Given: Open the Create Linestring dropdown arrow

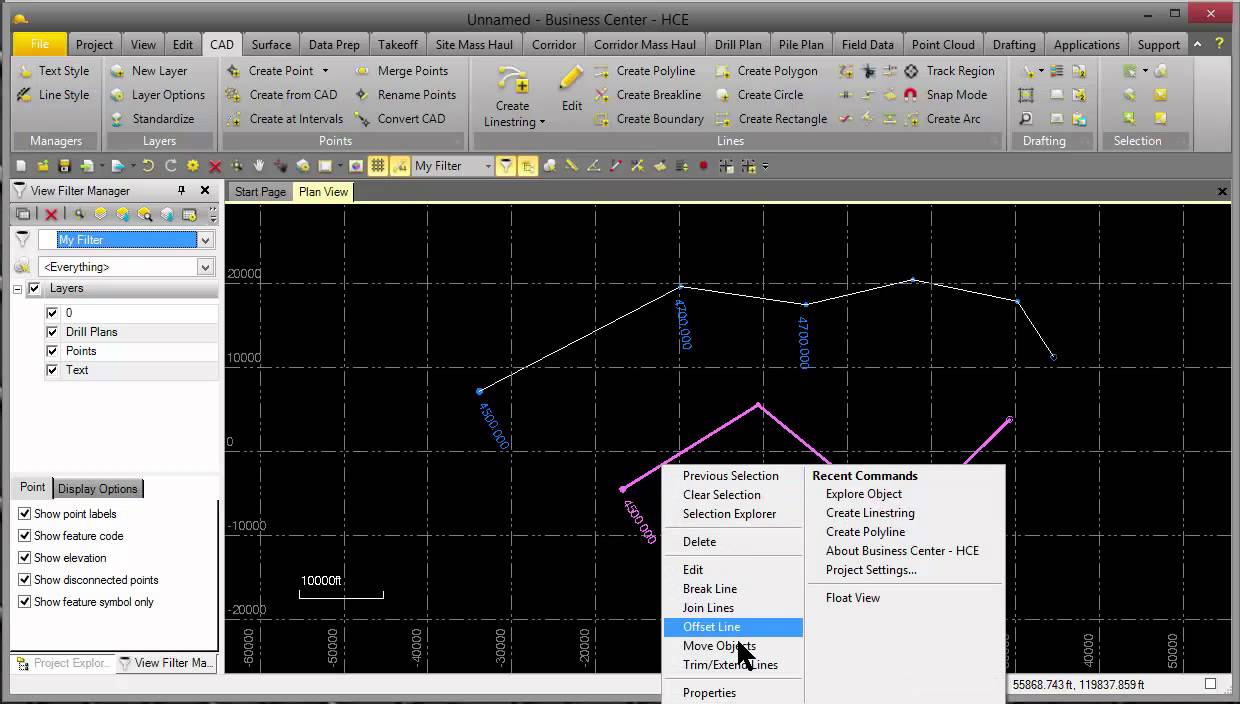Looking at the screenshot, I should click(x=543, y=122).
